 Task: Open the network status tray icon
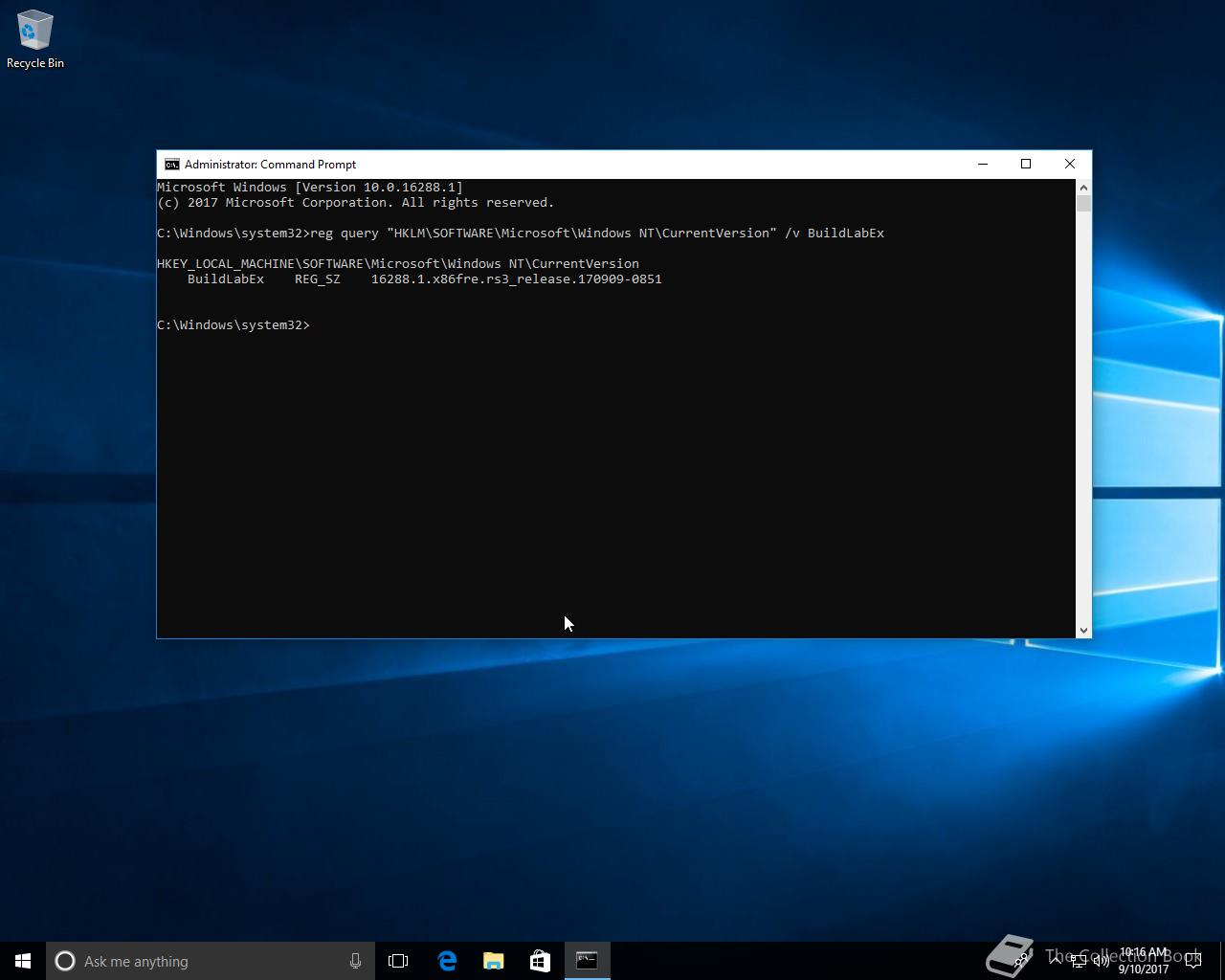[1079, 961]
